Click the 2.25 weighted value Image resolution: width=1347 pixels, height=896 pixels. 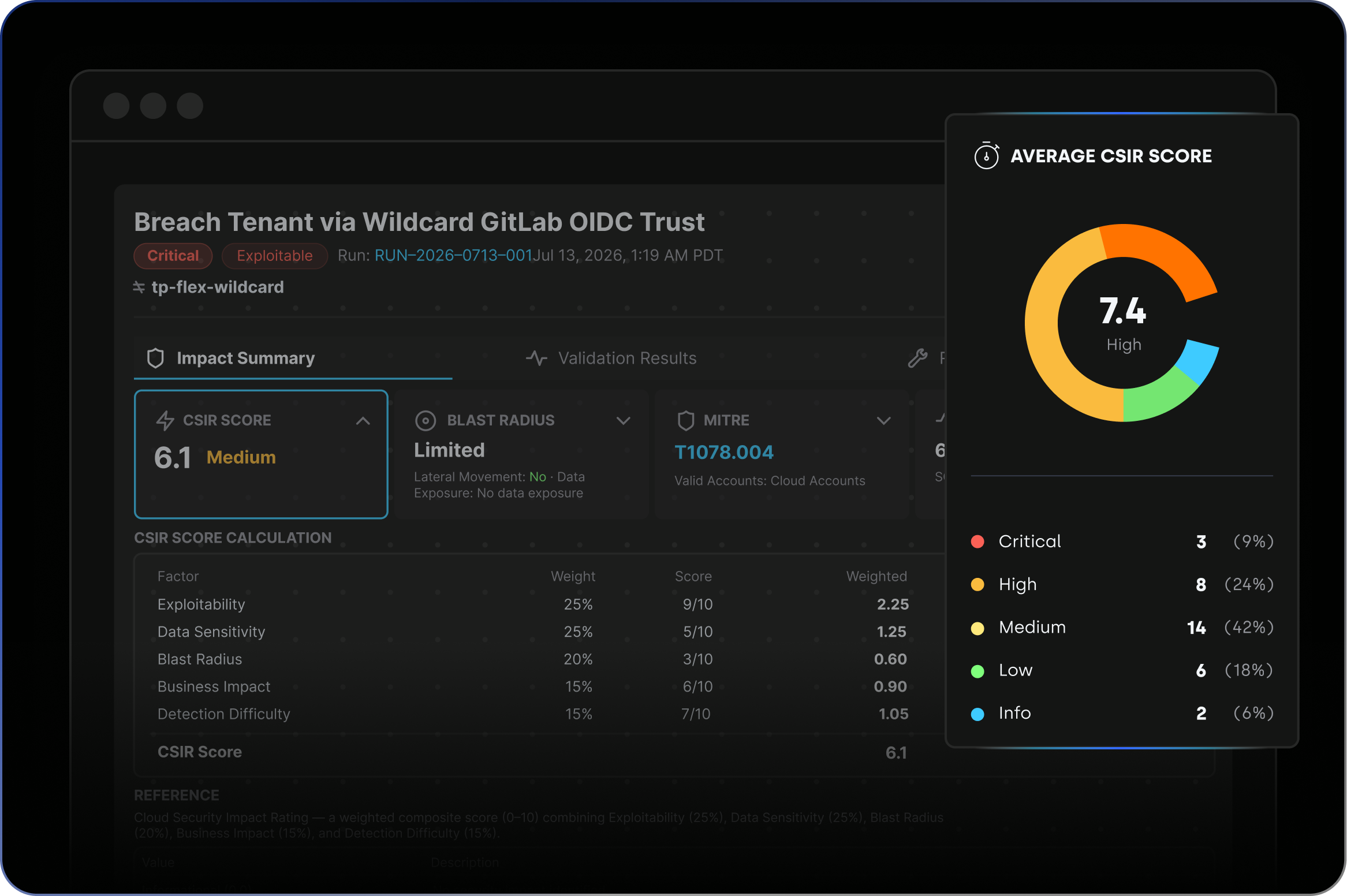point(893,604)
